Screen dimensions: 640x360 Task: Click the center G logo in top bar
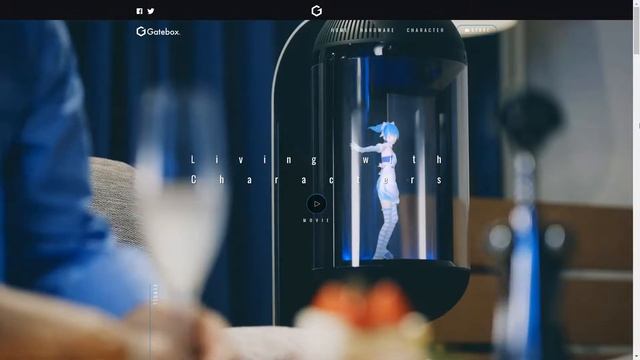pos(316,11)
